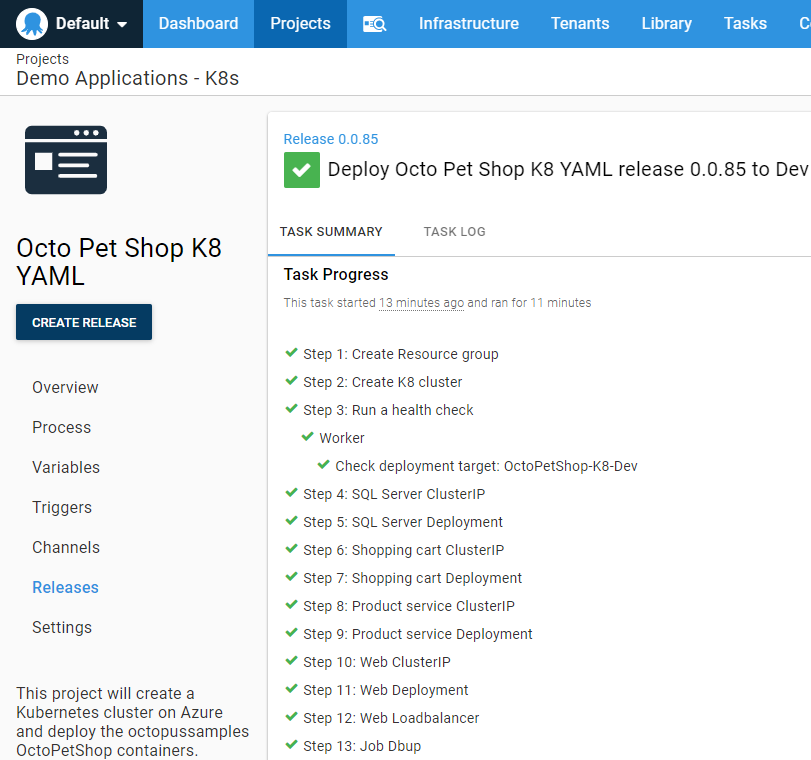Switch to the Task Log tab

[454, 232]
